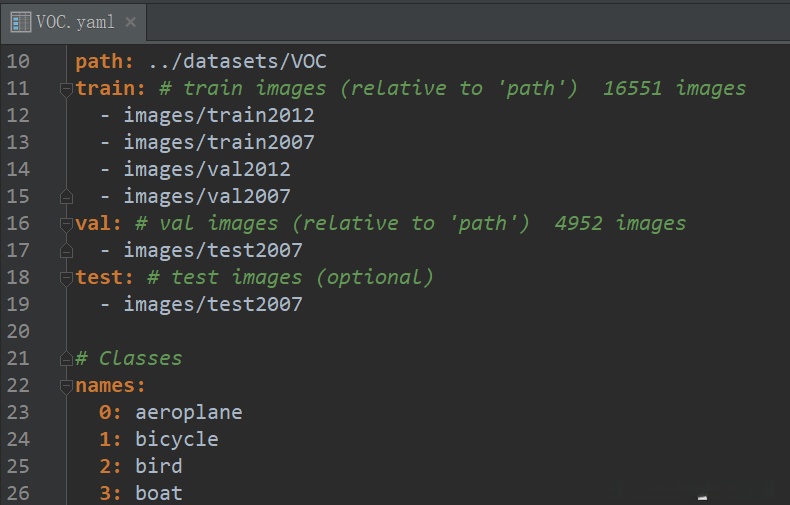Click the 'bird' class name
The image size is (790, 505).
[159, 466]
